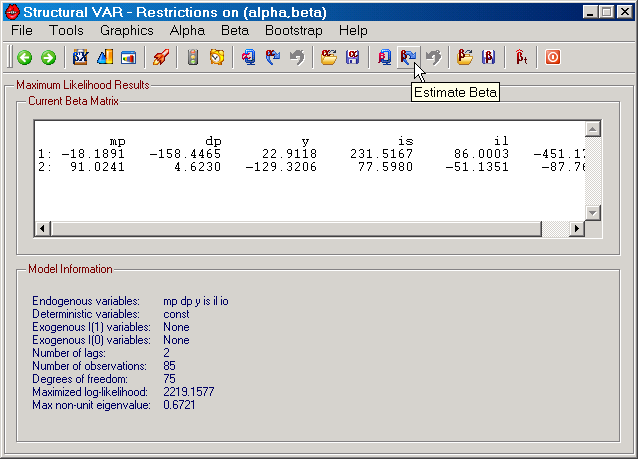Launch the rocket icon in toolbar
The width and height of the screenshot is (638, 459).
(x=161, y=57)
